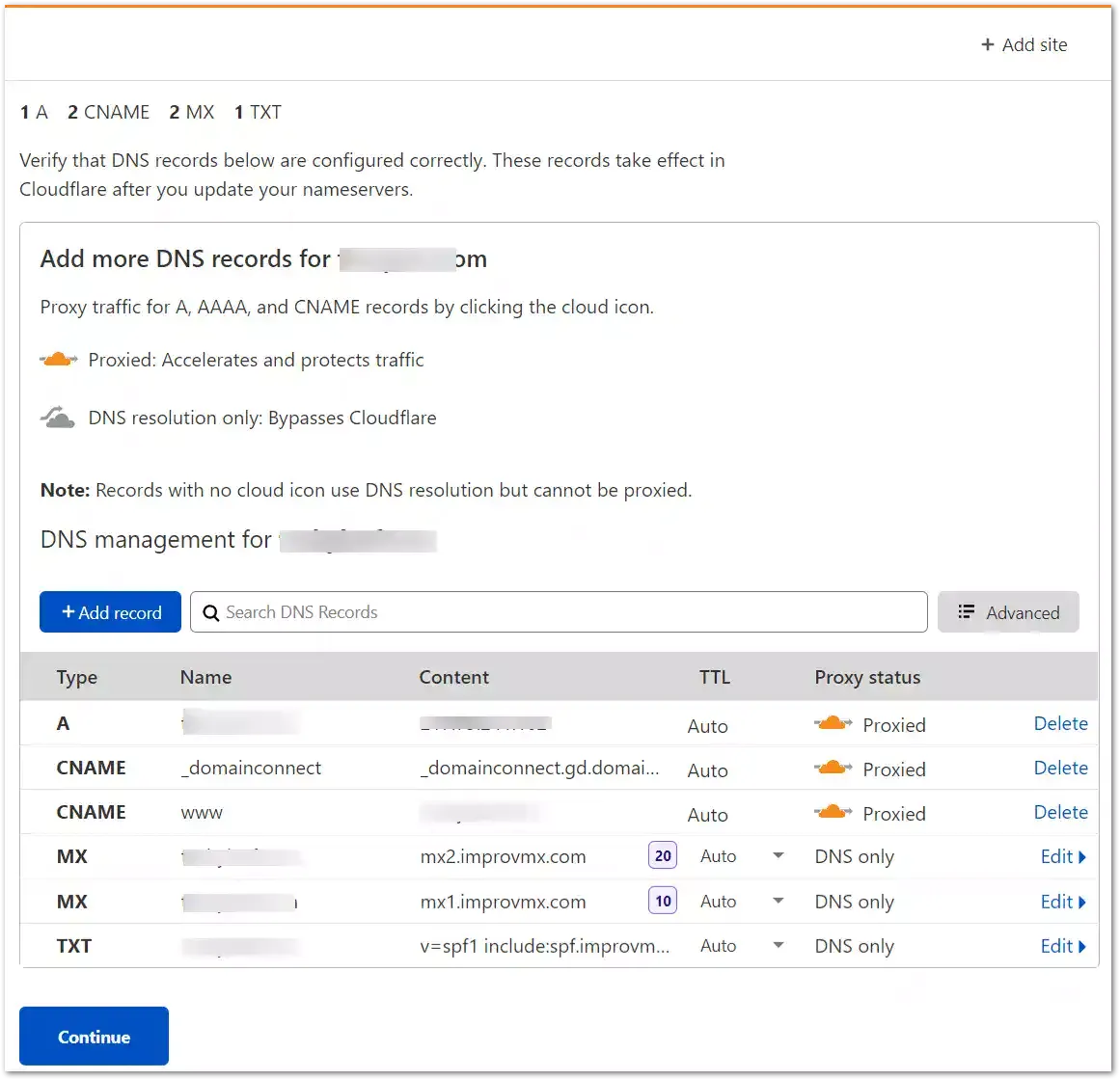Viewport: 1120px width, 1080px height.
Task: Click Auto TTL value on the A record
Action: click(707, 726)
